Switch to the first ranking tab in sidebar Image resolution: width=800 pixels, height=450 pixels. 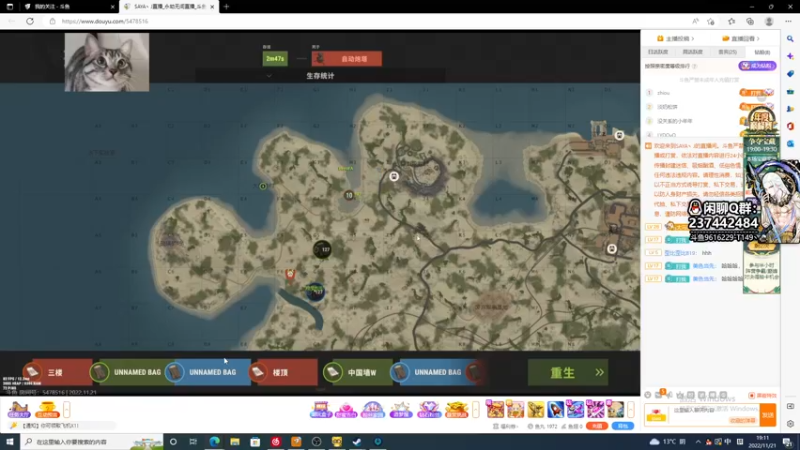coord(658,52)
